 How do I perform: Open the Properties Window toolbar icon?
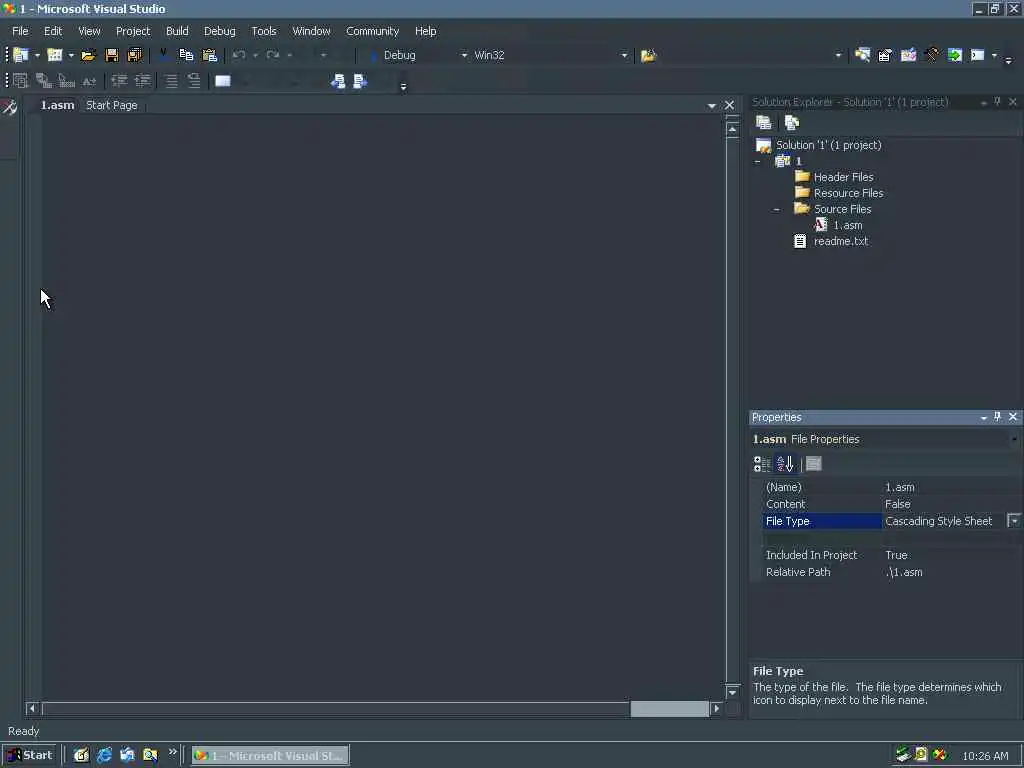click(885, 56)
